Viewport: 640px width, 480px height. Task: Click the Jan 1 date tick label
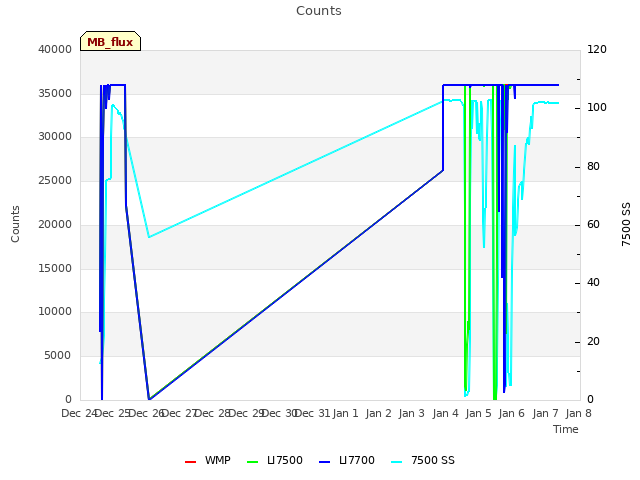[x=345, y=413]
